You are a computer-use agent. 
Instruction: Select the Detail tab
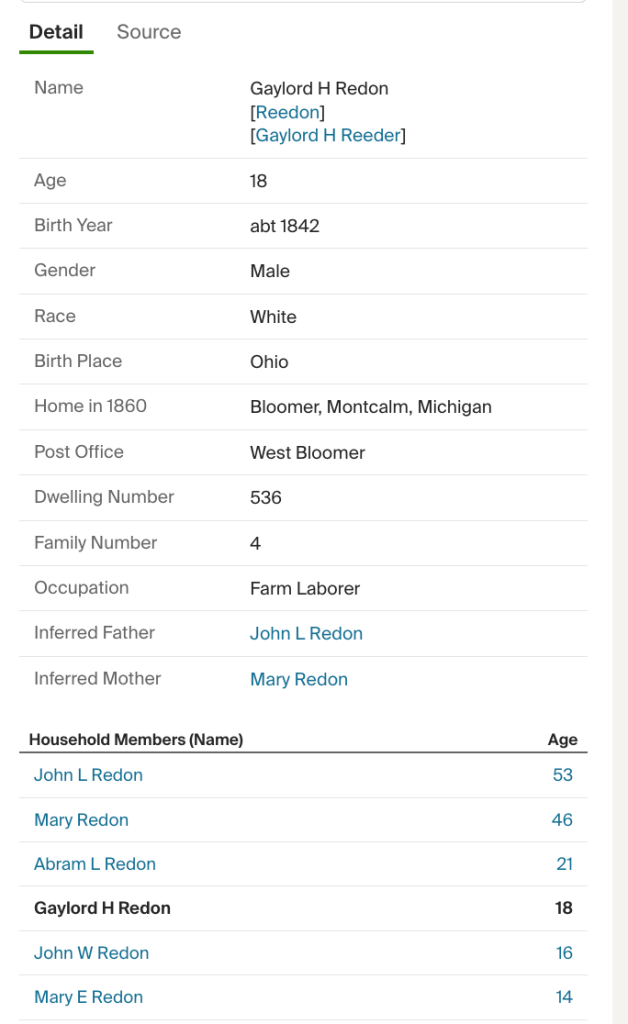(56, 32)
